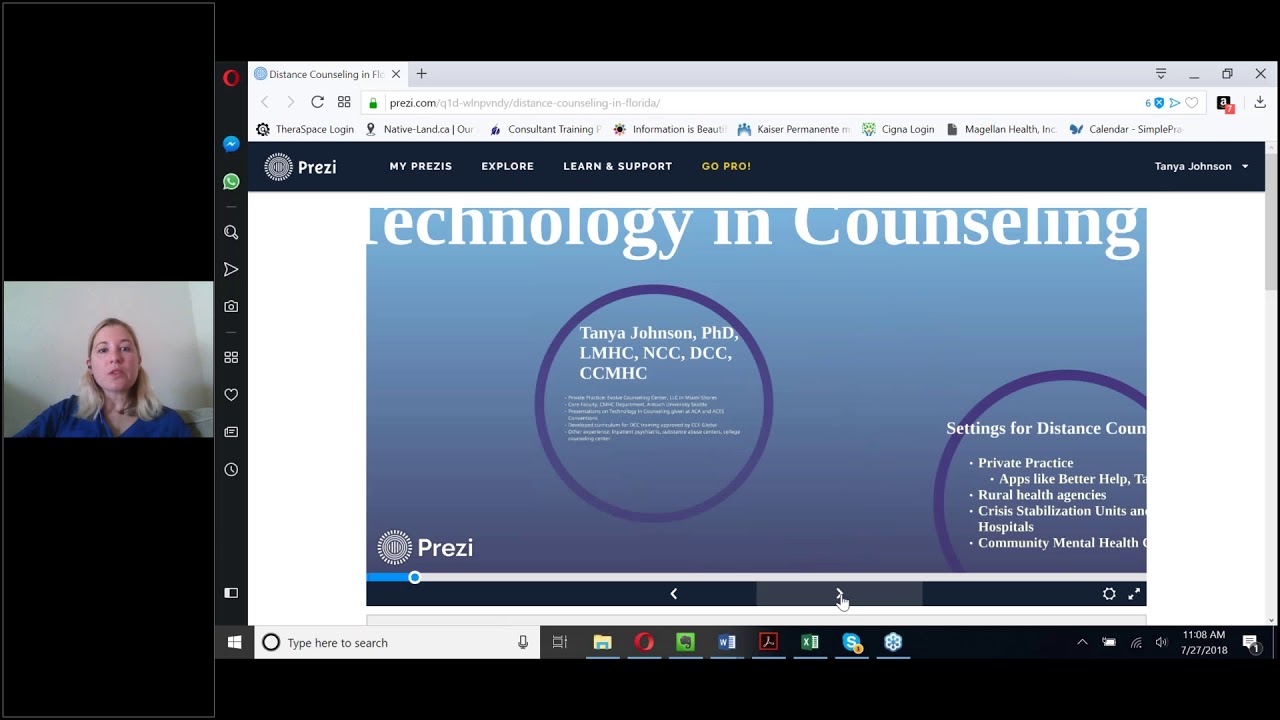
Task: Open volume control in system tray
Action: point(1161,642)
